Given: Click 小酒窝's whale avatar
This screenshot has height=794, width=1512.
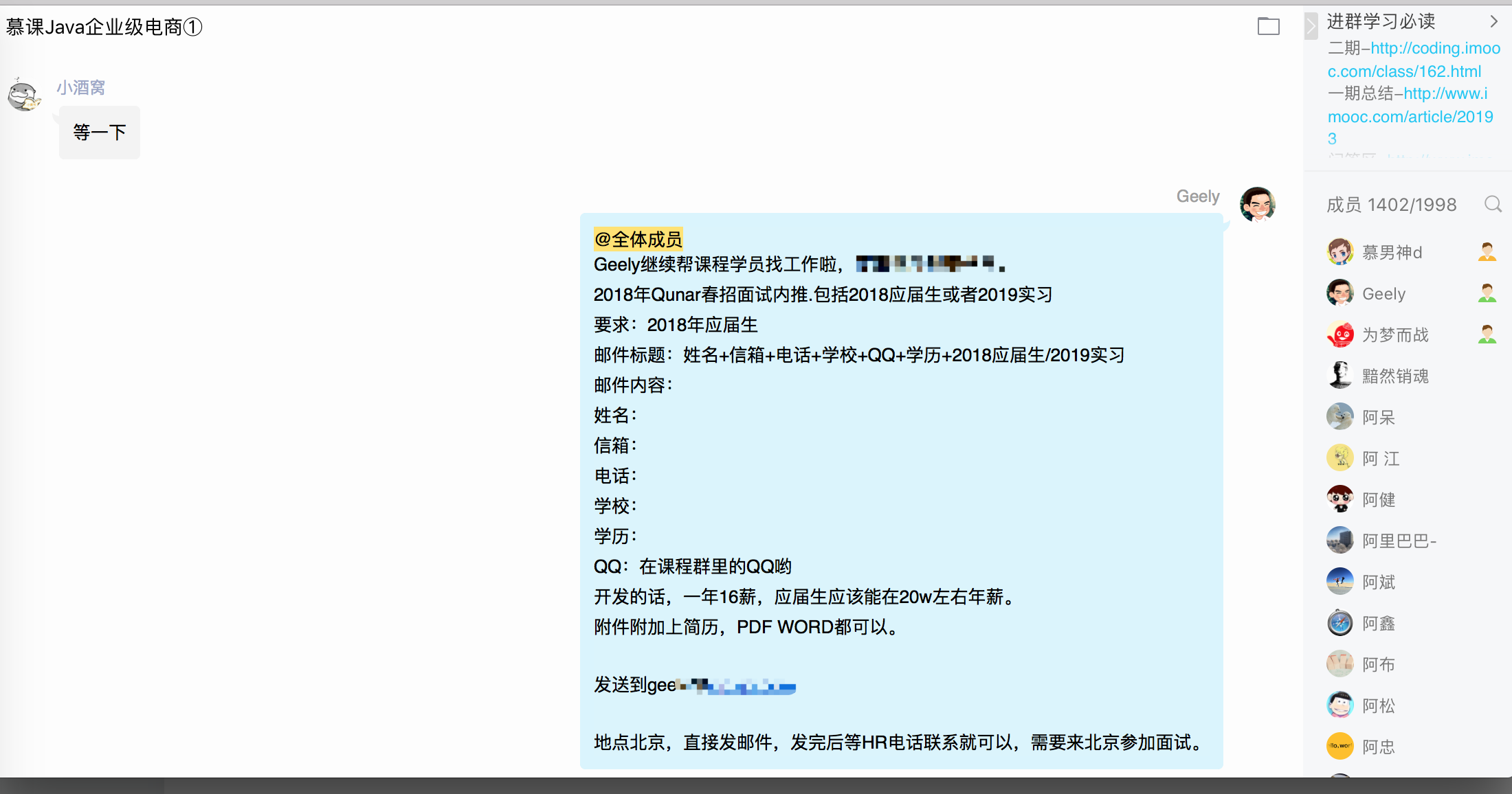Looking at the screenshot, I should pos(23,95).
